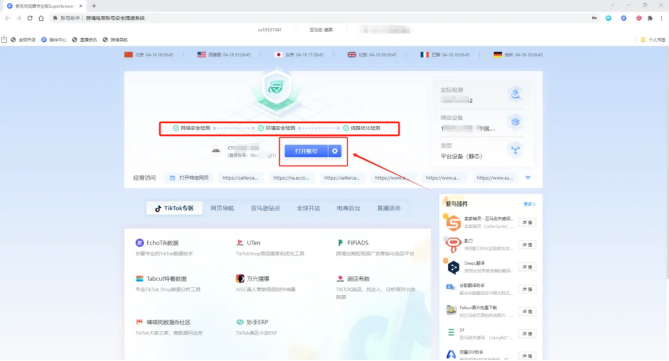The image size is (669, 361).
Task: Click the Germany flag Berlin clock
Action: tap(518, 55)
